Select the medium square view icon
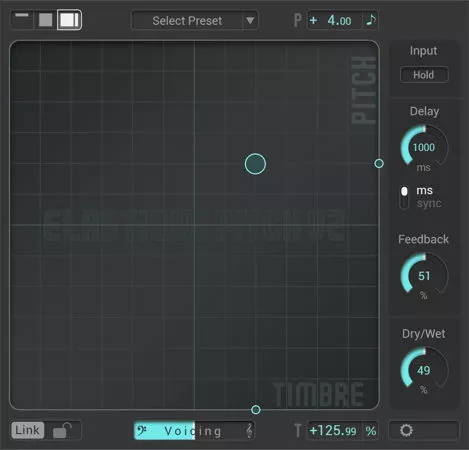Screen dimensions: 469x450 pos(45,20)
